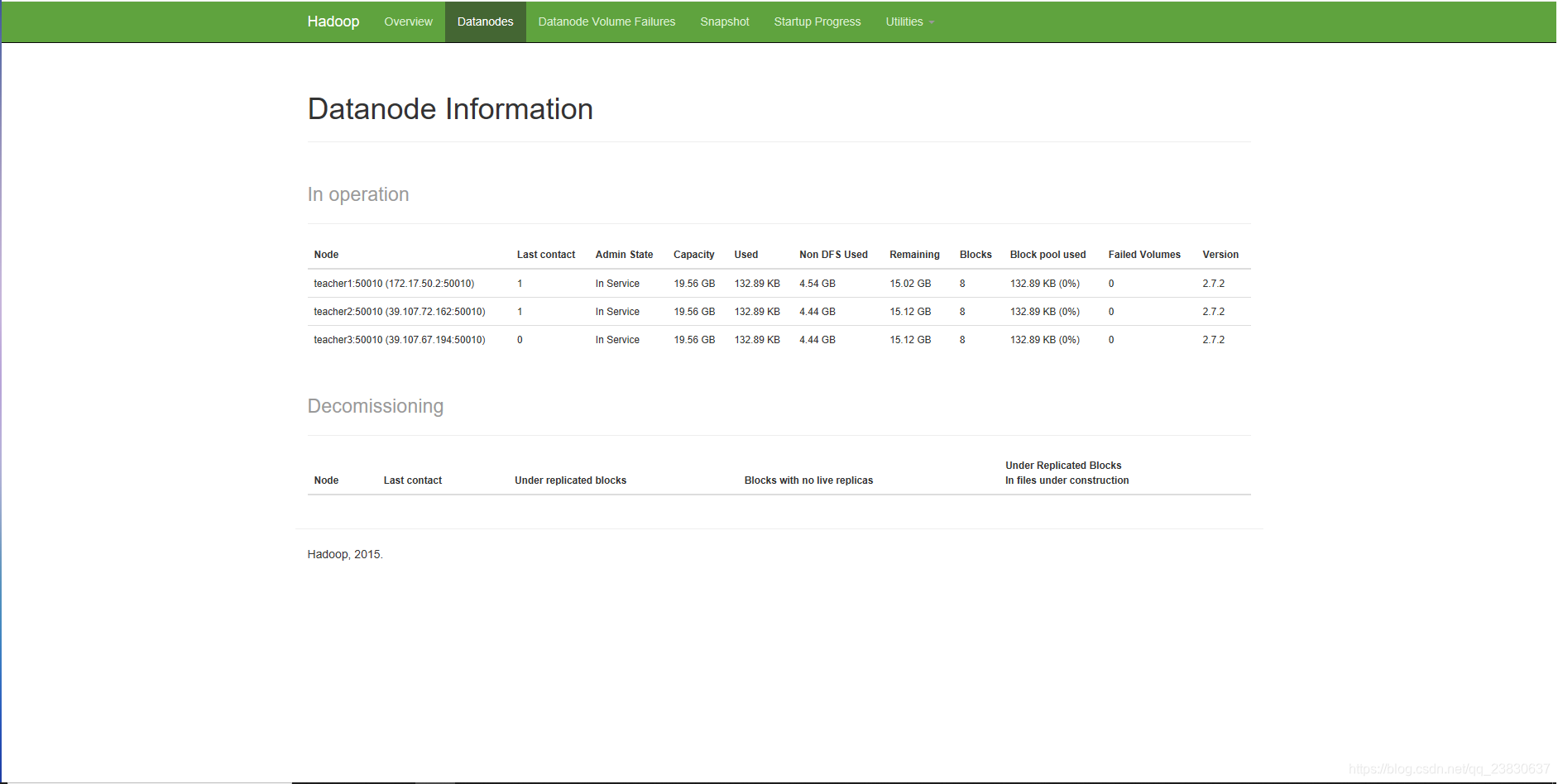Click 19.56 GB capacity in teacher2 row
Viewport: 1558px width, 784px height.
694,312
